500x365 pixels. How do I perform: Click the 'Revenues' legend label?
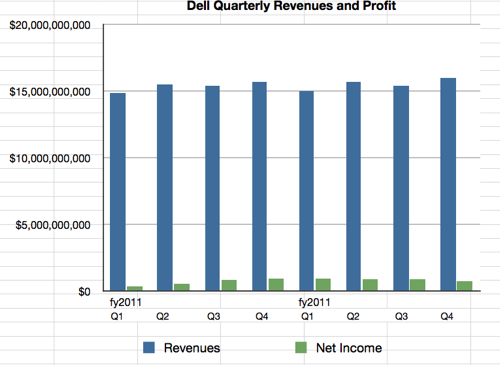(x=192, y=348)
